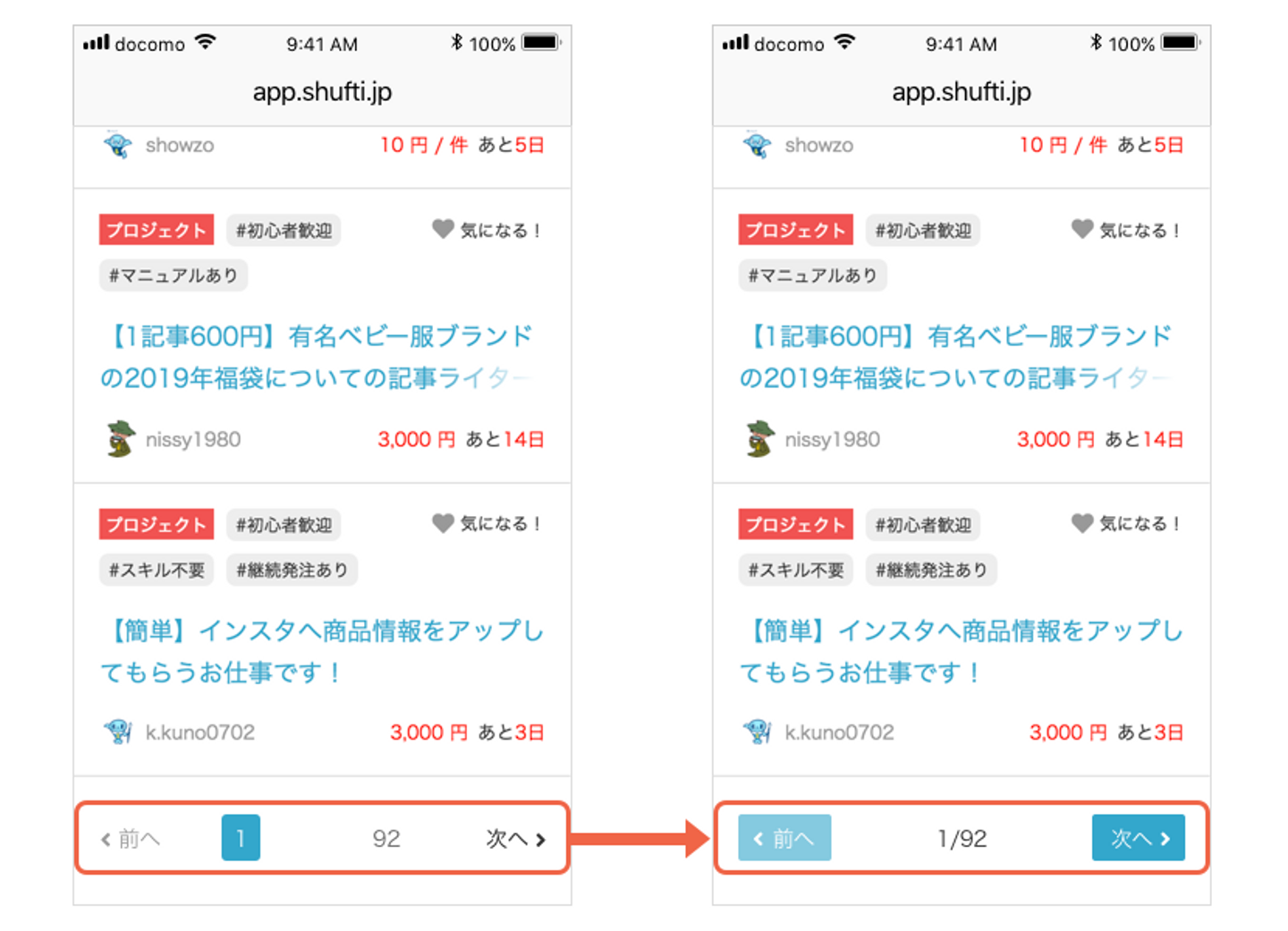Click #スキル不要 tag in left phone

click(157, 570)
